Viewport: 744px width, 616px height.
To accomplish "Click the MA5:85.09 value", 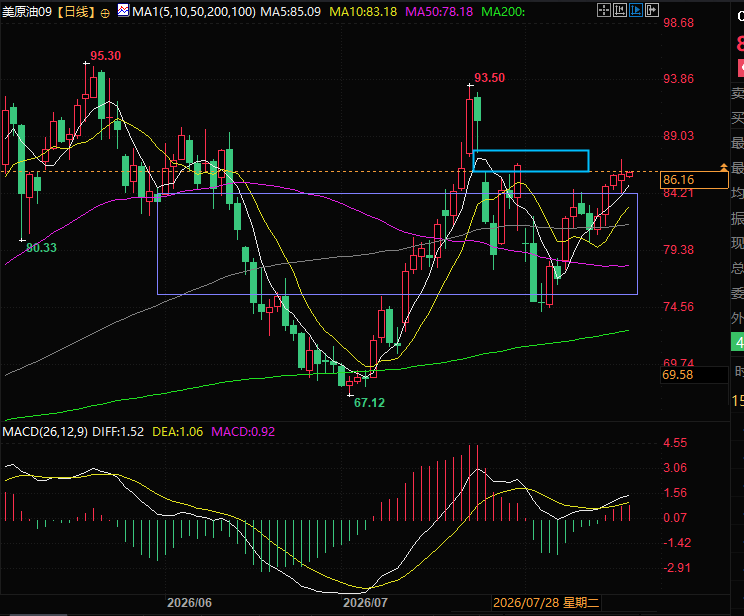I will (291, 12).
